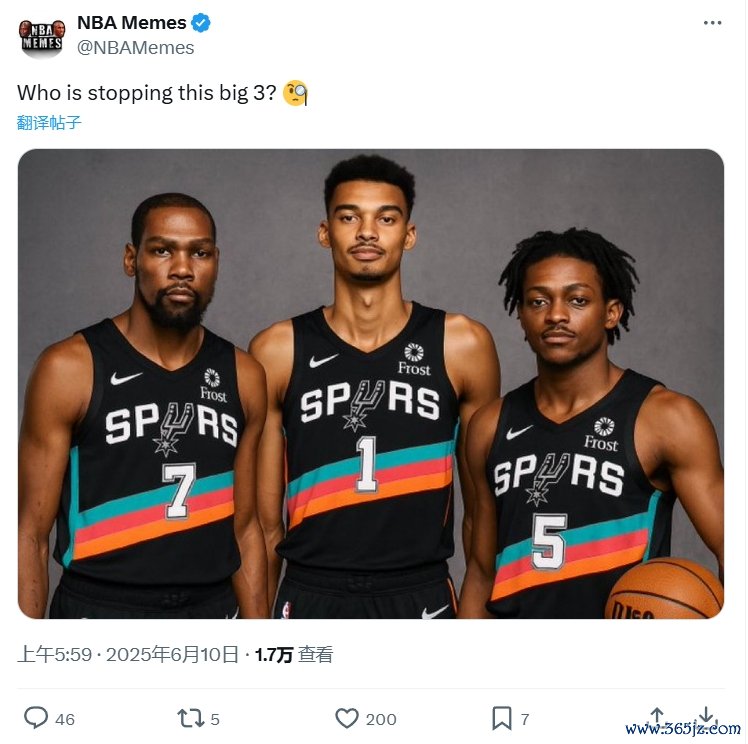Visit the @NBAMemes handle link
This screenshot has width=748, height=744.
[135, 48]
